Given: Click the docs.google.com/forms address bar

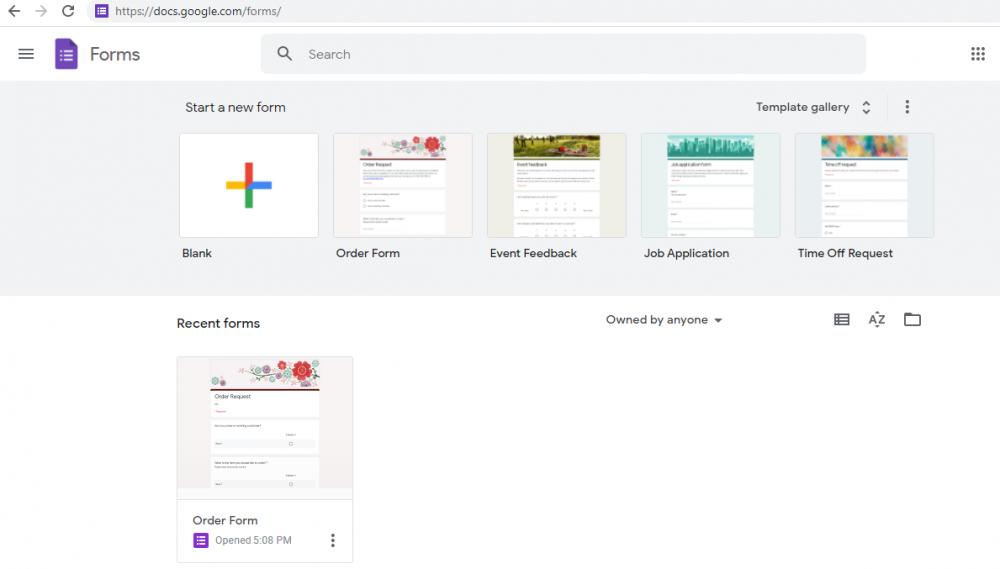Looking at the screenshot, I should (198, 11).
